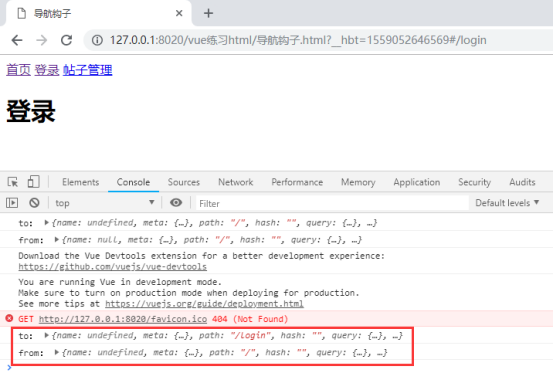Toggle the live expression eye icon

(176, 203)
